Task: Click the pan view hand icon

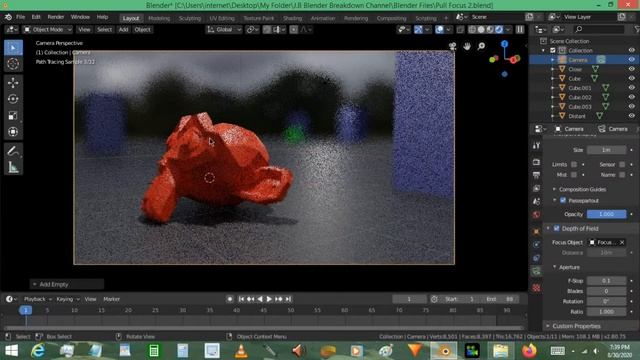Action: point(467,46)
